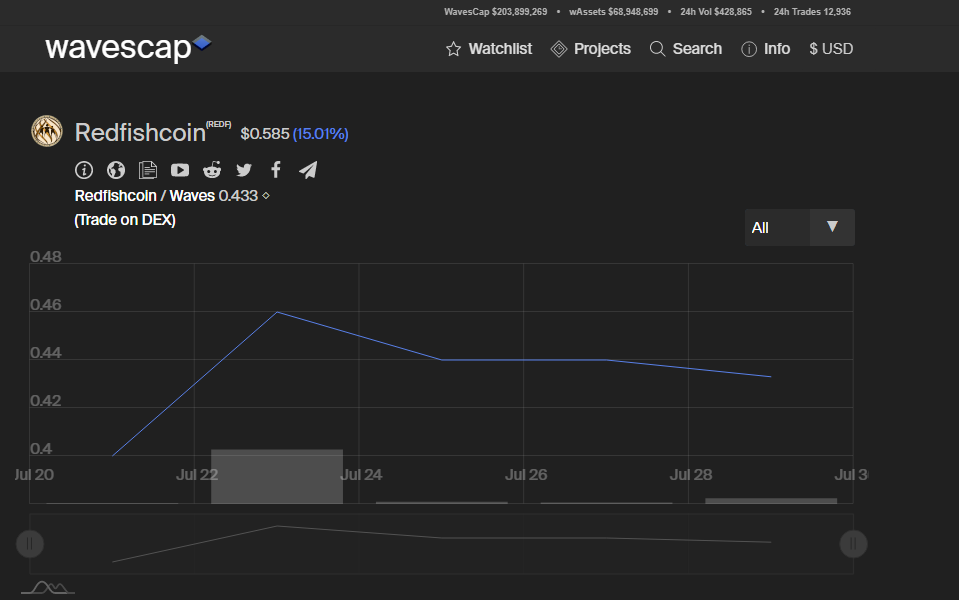Image resolution: width=959 pixels, height=600 pixels.
Task: Click the Info circle icon in navbar
Action: 749,49
